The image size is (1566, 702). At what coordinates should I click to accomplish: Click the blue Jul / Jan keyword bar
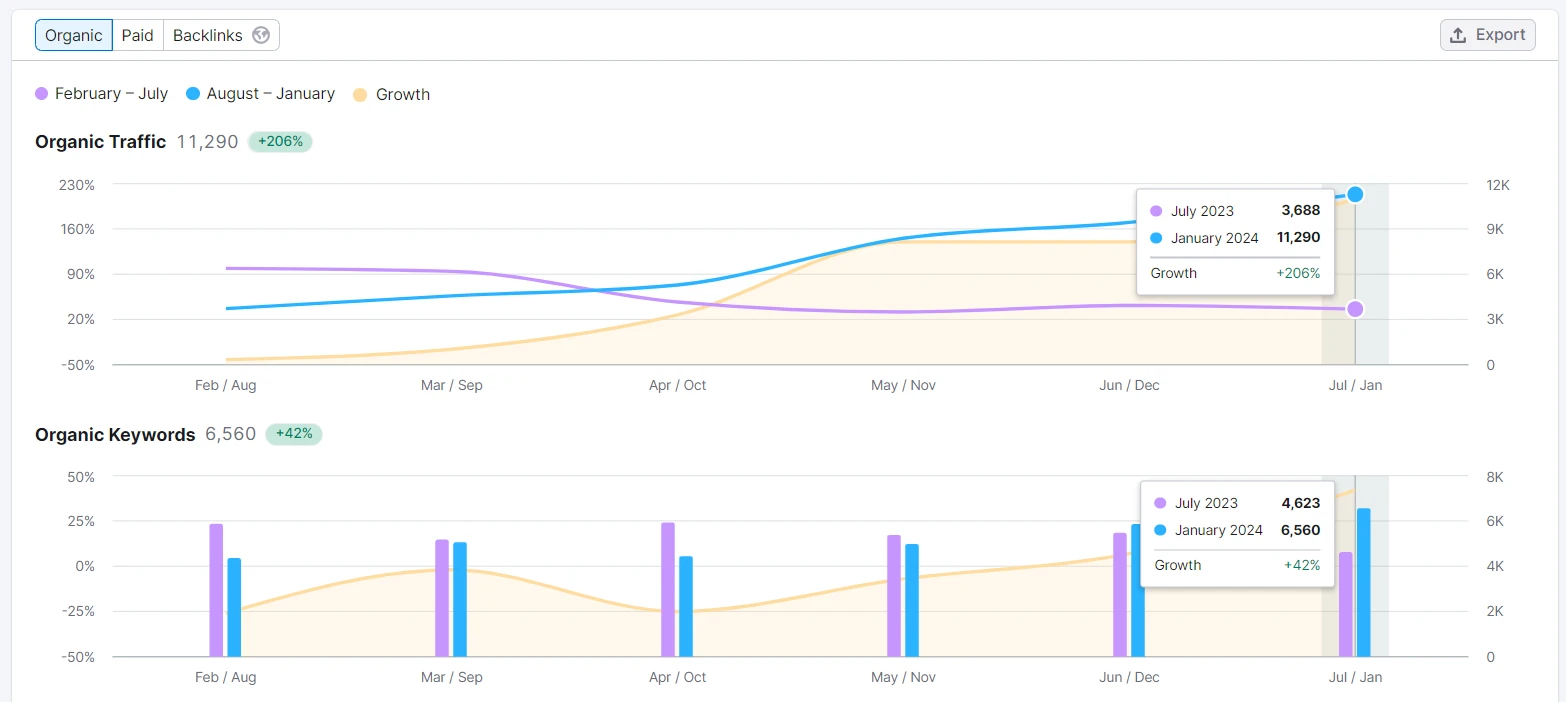pos(1364,583)
